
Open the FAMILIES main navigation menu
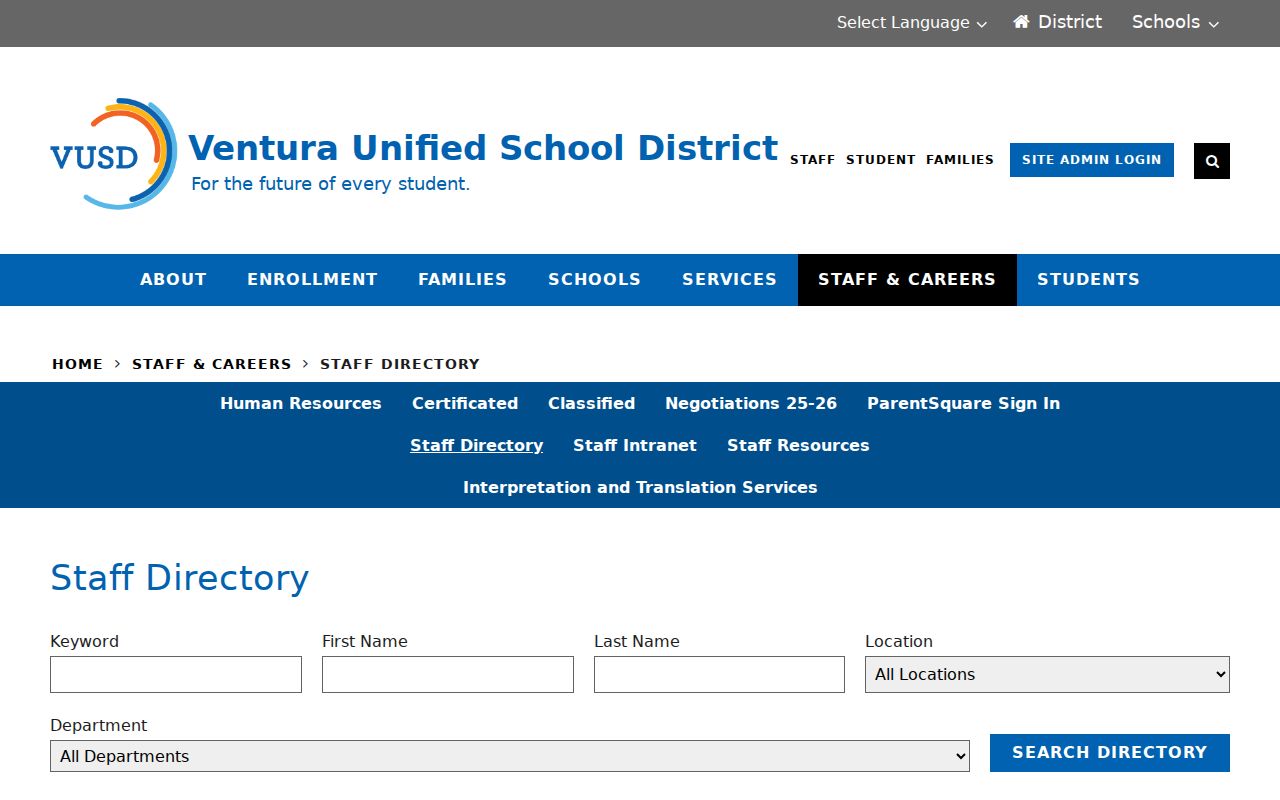pos(462,280)
